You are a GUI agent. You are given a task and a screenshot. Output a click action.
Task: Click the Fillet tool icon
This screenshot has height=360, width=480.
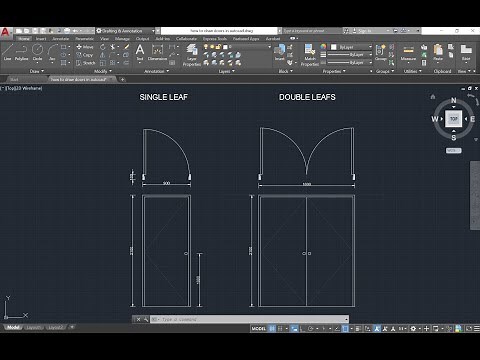(x=113, y=55)
